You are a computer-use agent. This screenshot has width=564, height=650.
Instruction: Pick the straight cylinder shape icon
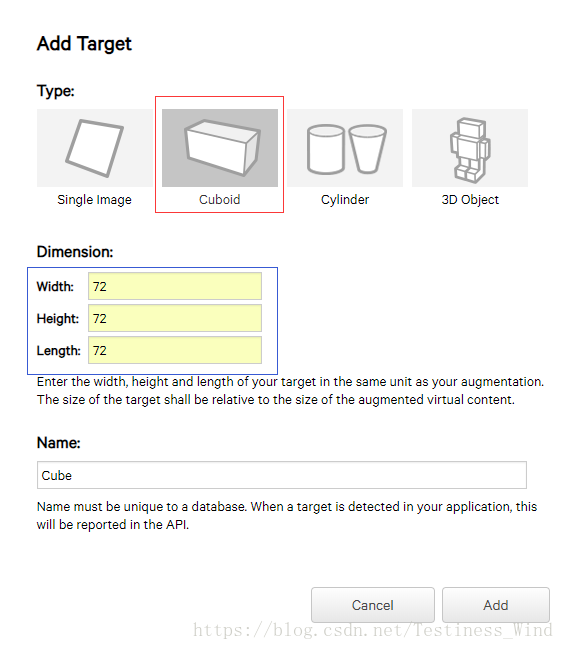pos(326,149)
